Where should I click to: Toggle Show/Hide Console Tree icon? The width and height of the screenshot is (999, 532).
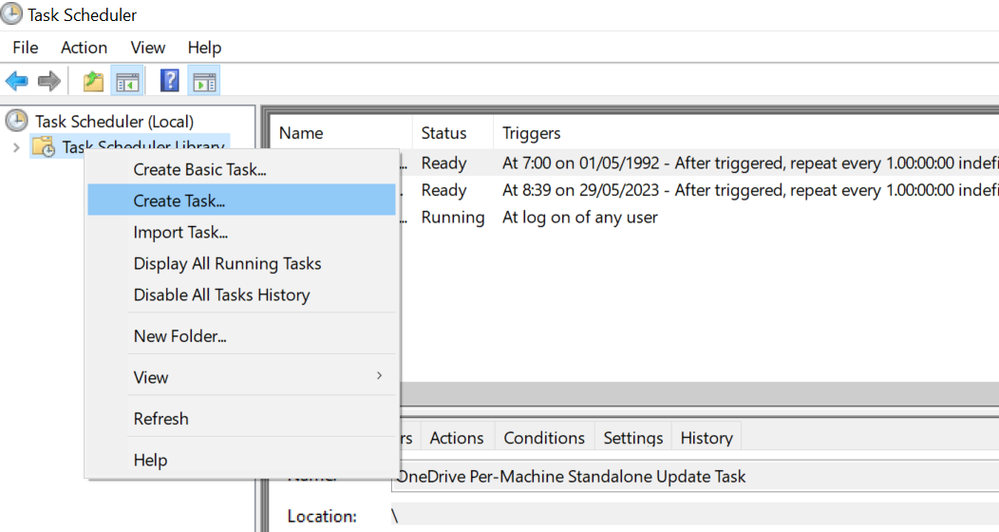coord(128,81)
